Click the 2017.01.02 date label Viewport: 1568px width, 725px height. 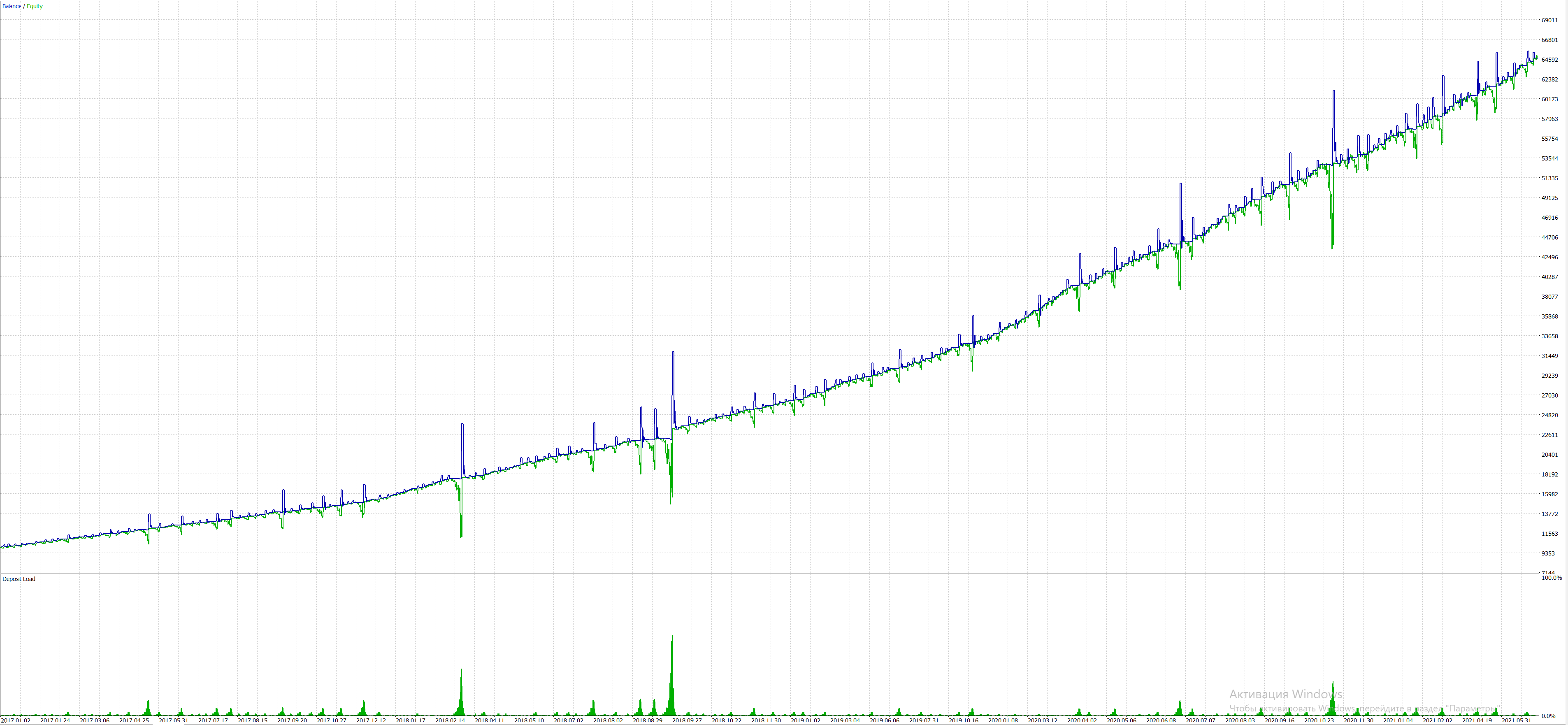click(x=16, y=721)
